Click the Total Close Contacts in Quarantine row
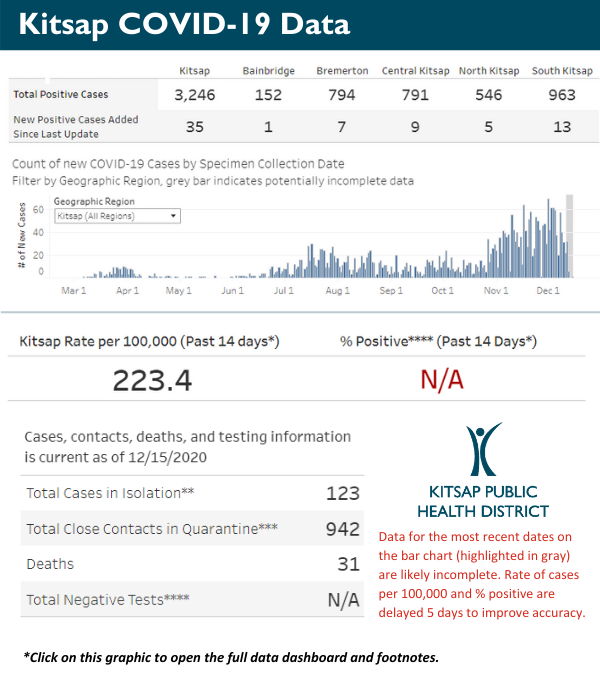This screenshot has height=680, width=600. click(193, 528)
